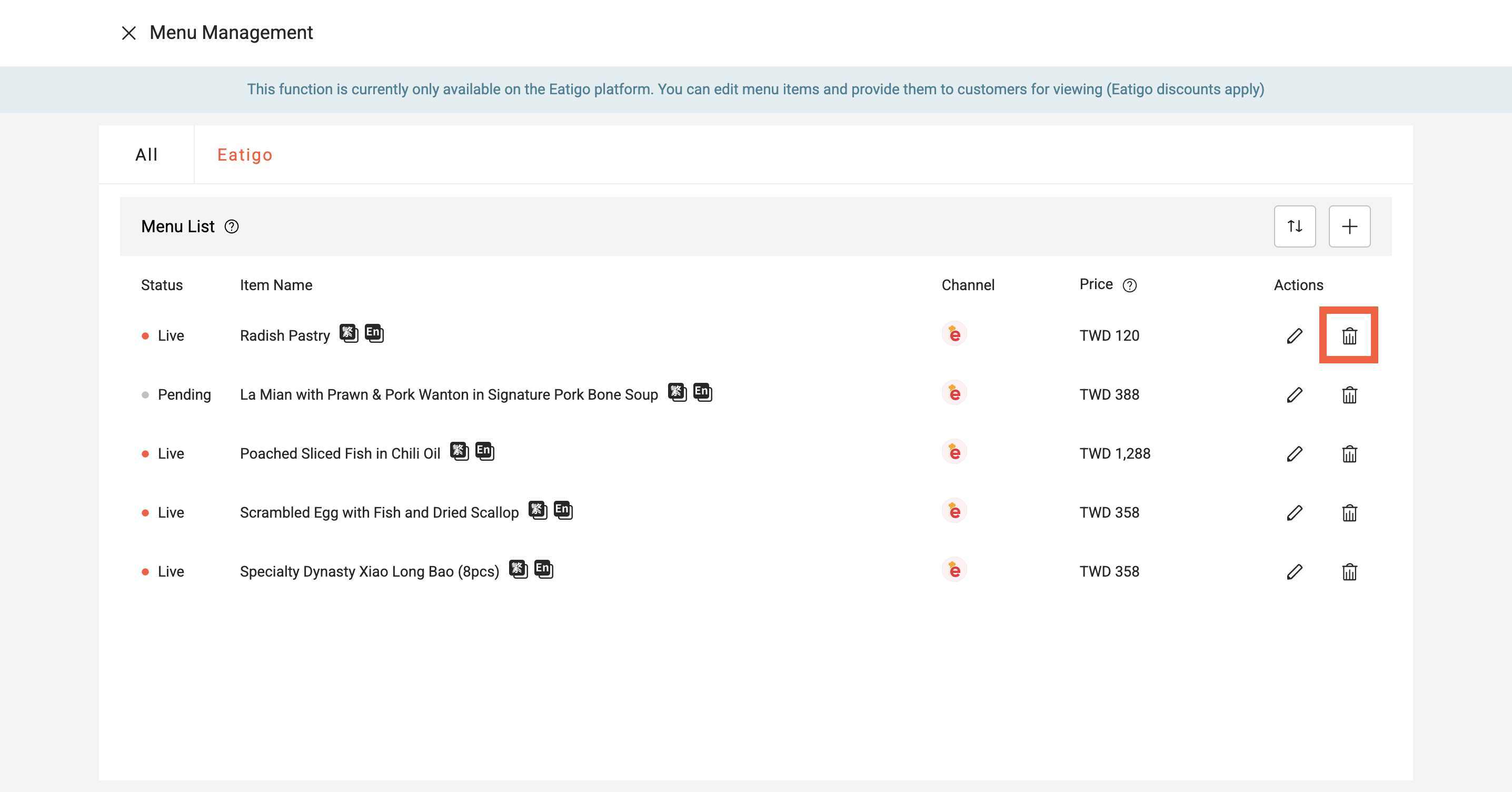Click English icon for Scrambled Egg row
Viewport: 1512px width, 792px height.
tap(563, 510)
